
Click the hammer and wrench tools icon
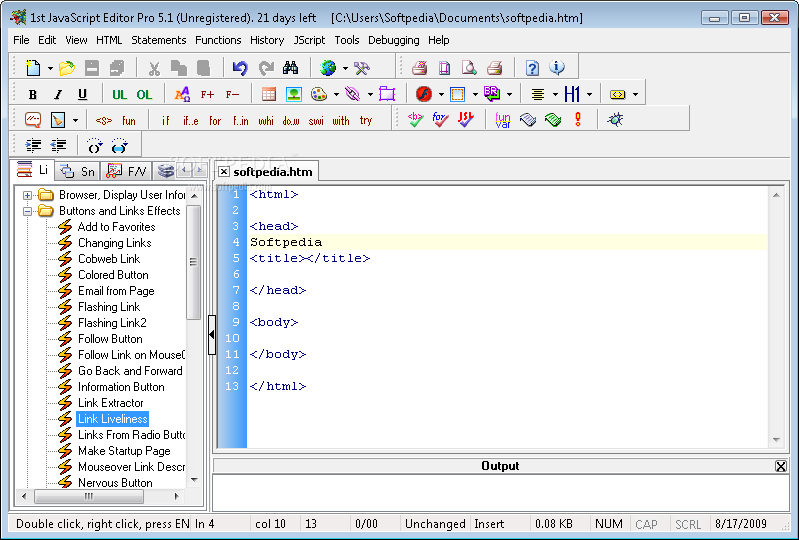[x=362, y=68]
